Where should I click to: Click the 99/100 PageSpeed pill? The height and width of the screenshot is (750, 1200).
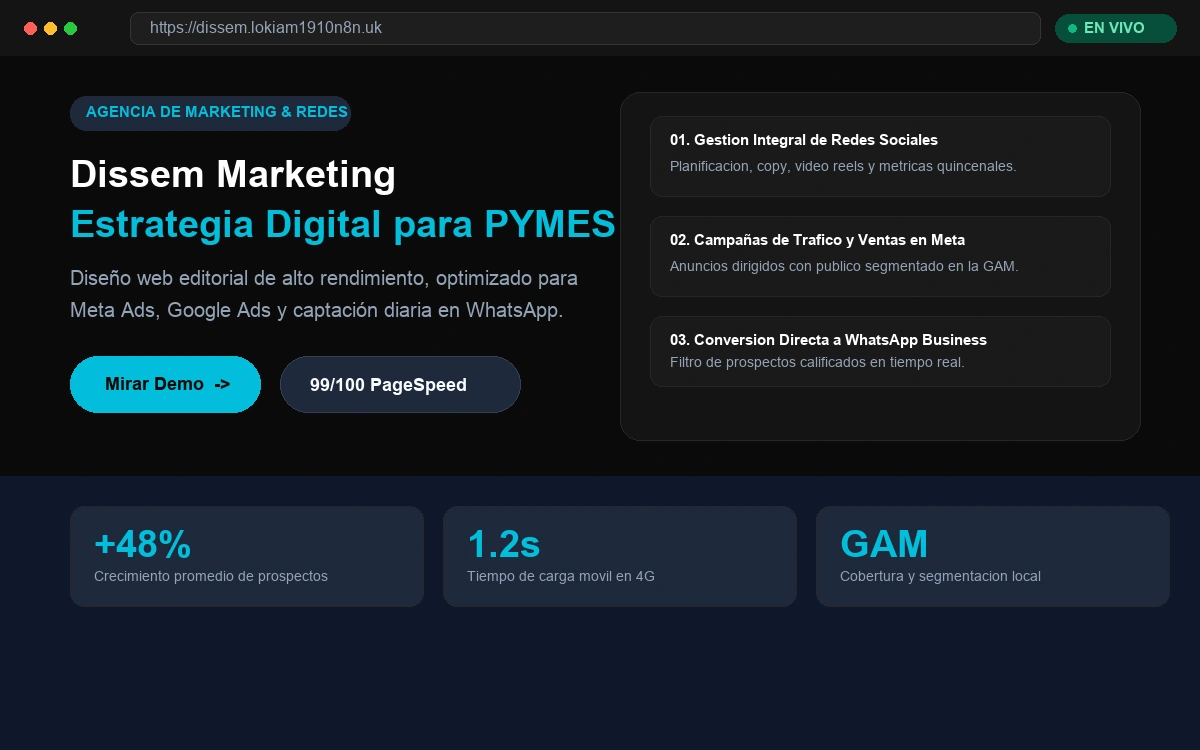click(x=400, y=384)
